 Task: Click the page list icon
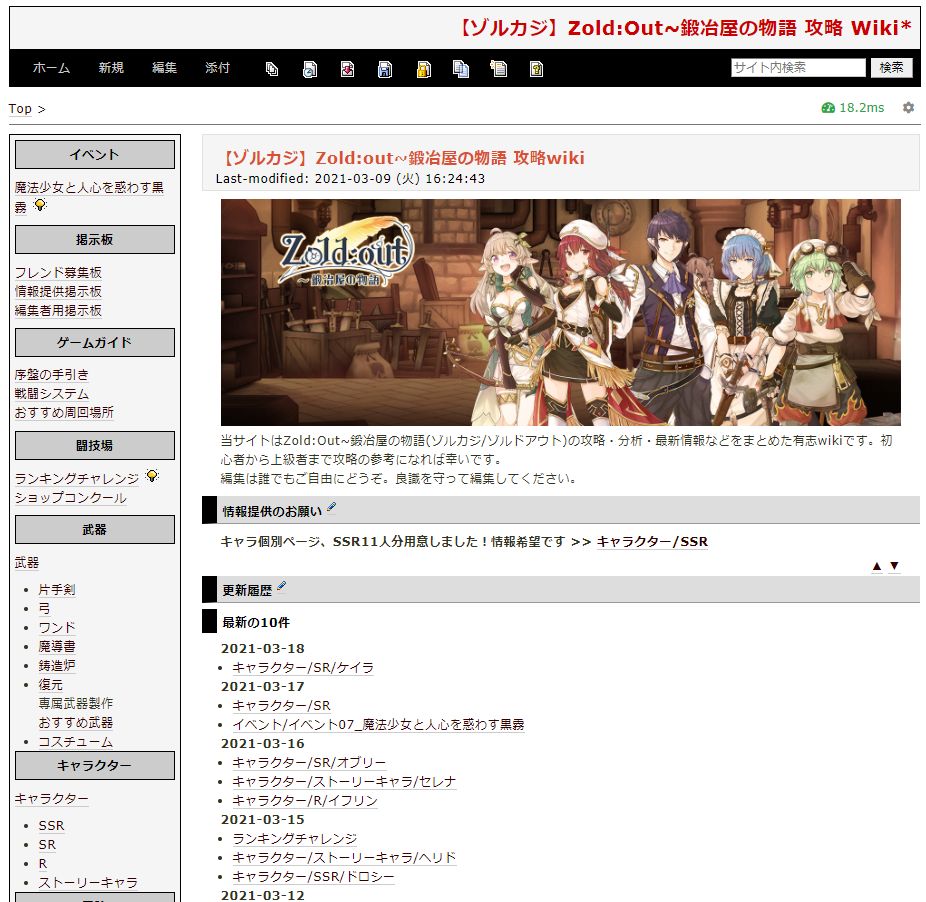tap(498, 69)
